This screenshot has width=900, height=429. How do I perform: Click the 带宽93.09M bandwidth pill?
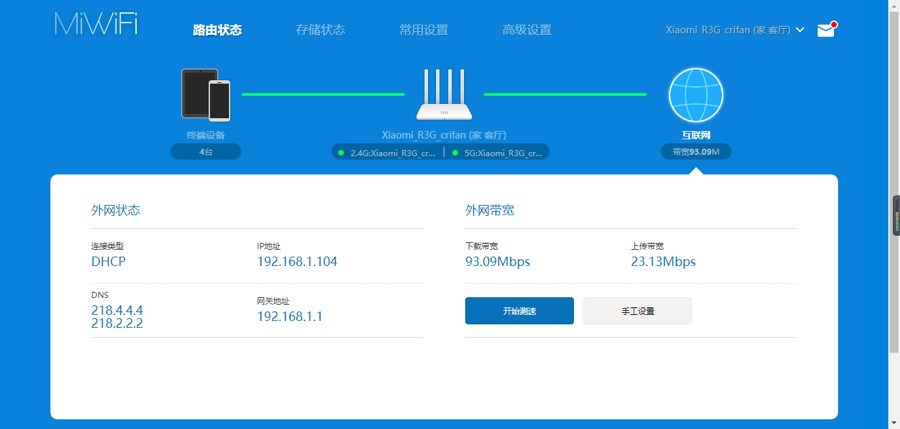tap(696, 152)
